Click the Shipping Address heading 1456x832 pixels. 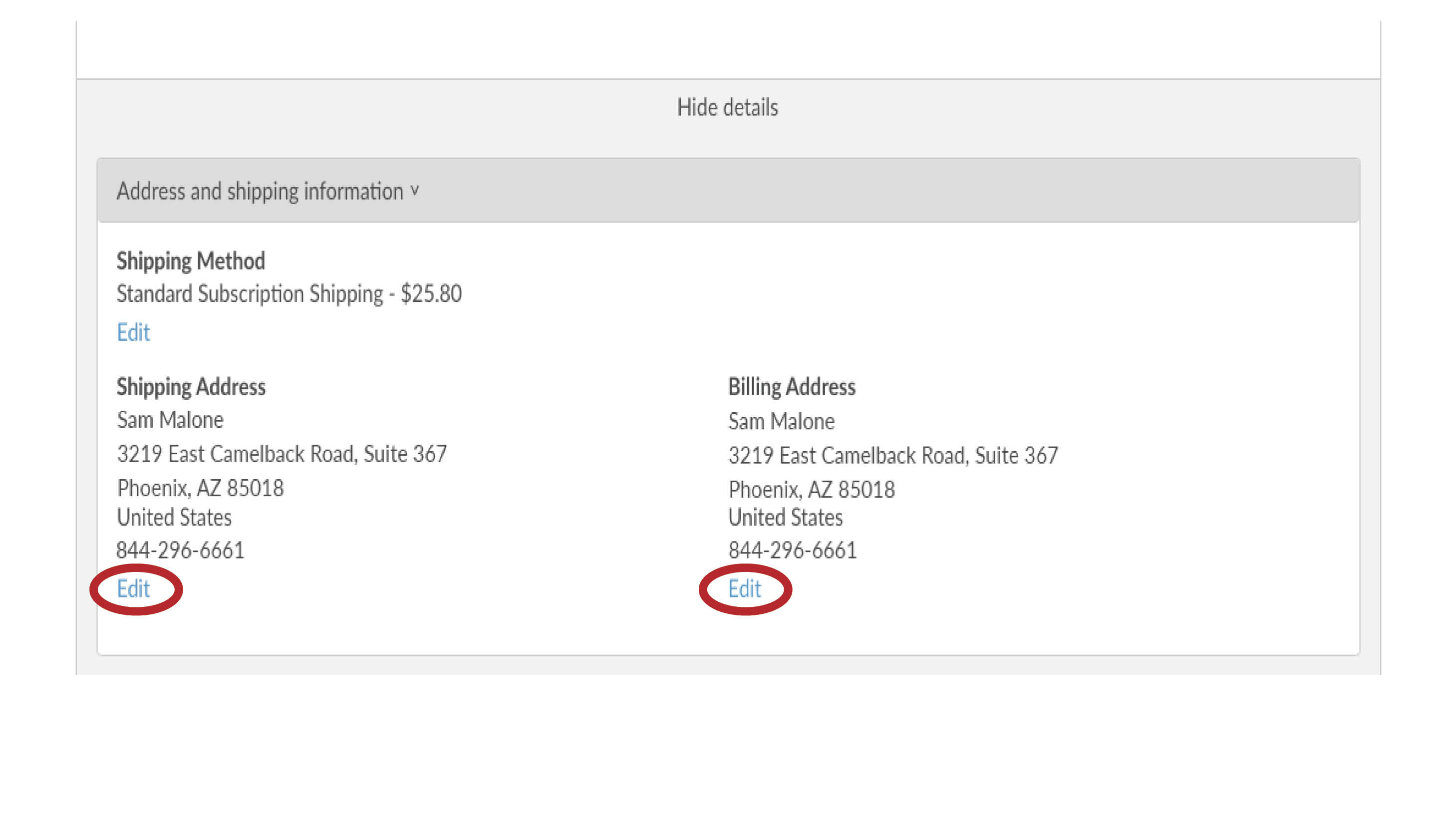pos(191,387)
